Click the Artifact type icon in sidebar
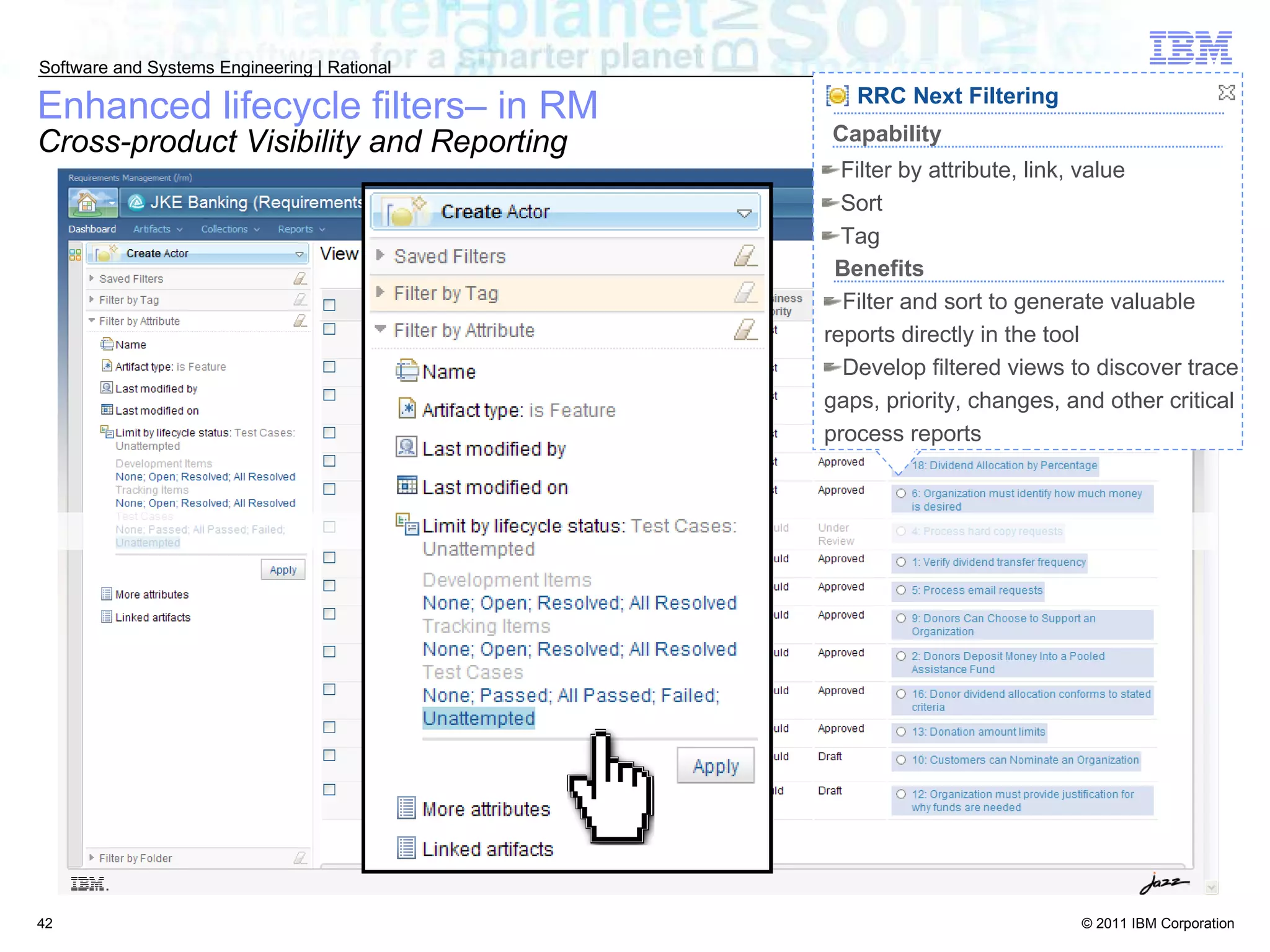 pos(107,366)
